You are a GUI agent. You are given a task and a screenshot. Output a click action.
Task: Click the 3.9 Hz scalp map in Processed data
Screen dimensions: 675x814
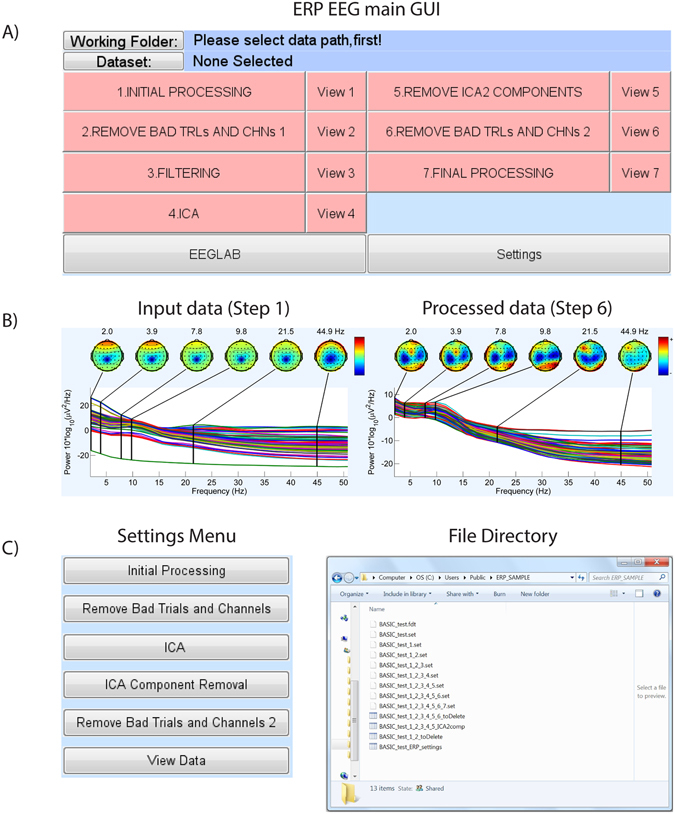pos(455,356)
